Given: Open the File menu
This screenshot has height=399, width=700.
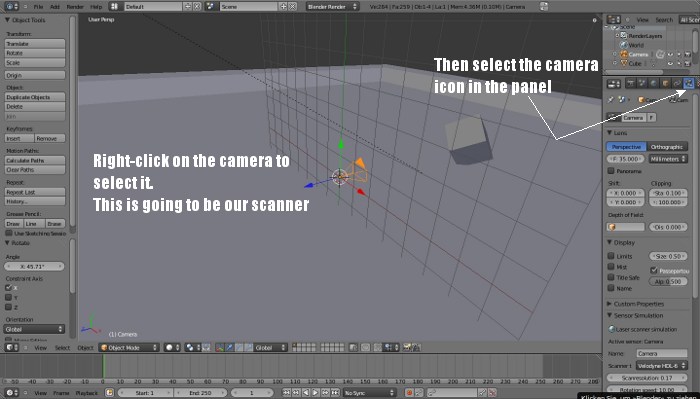Looking at the screenshot, I should pyautogui.click(x=38, y=7).
